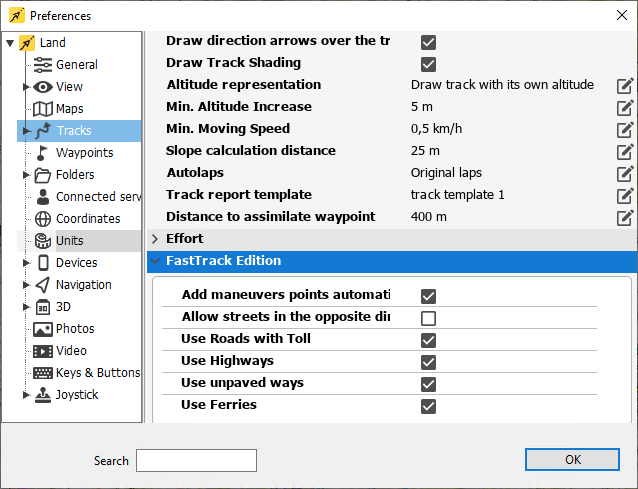The width and height of the screenshot is (638, 489).
Task: Disable Add maneuvers points automatically
Action: pyautogui.click(x=428, y=296)
